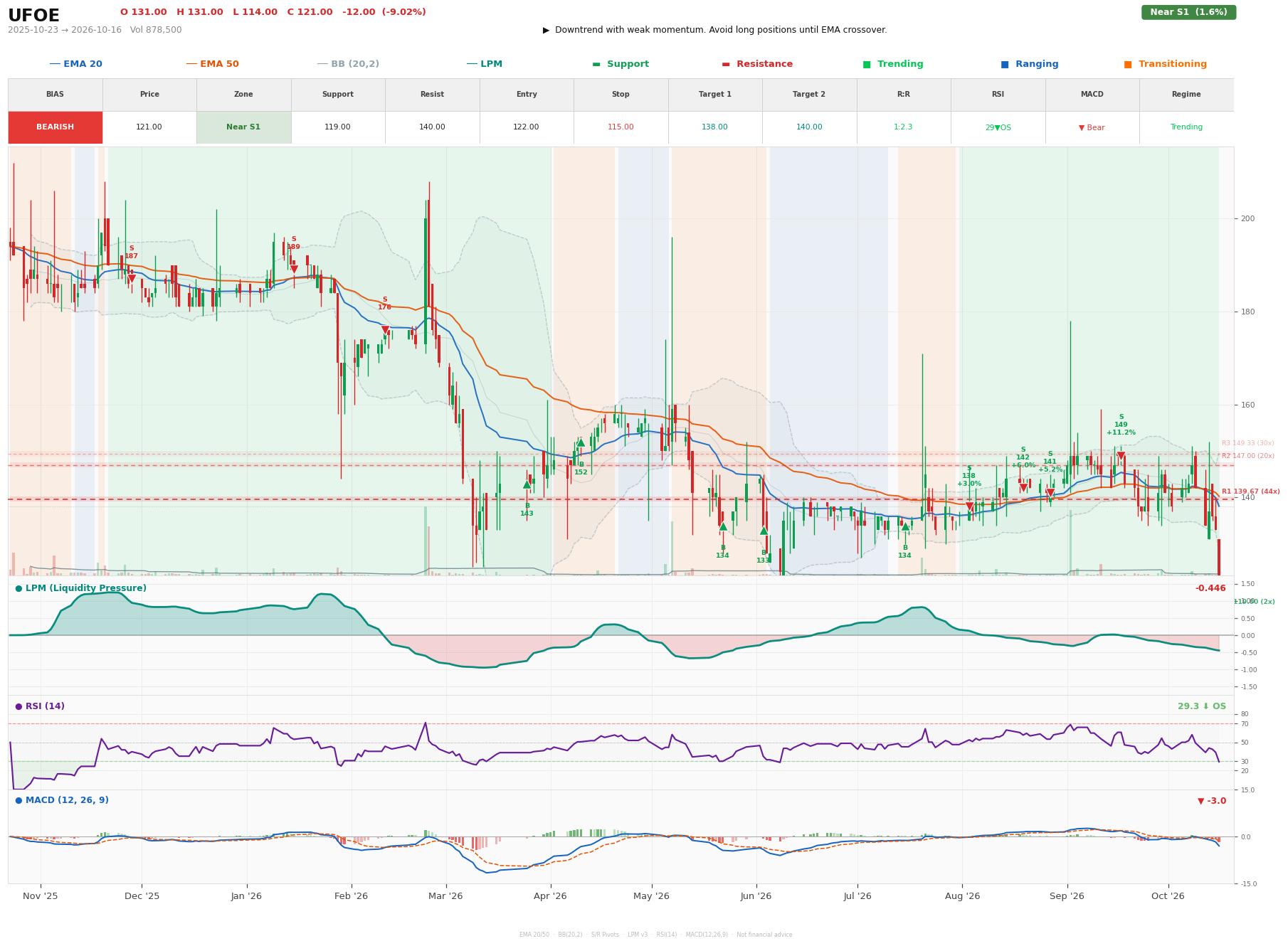
Task: Click the Entry column header
Action: [527, 95]
